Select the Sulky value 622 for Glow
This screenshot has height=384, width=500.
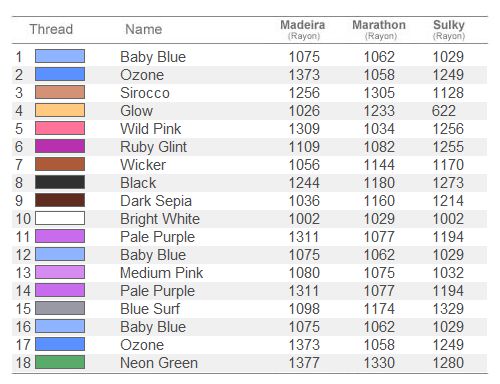coord(444,111)
